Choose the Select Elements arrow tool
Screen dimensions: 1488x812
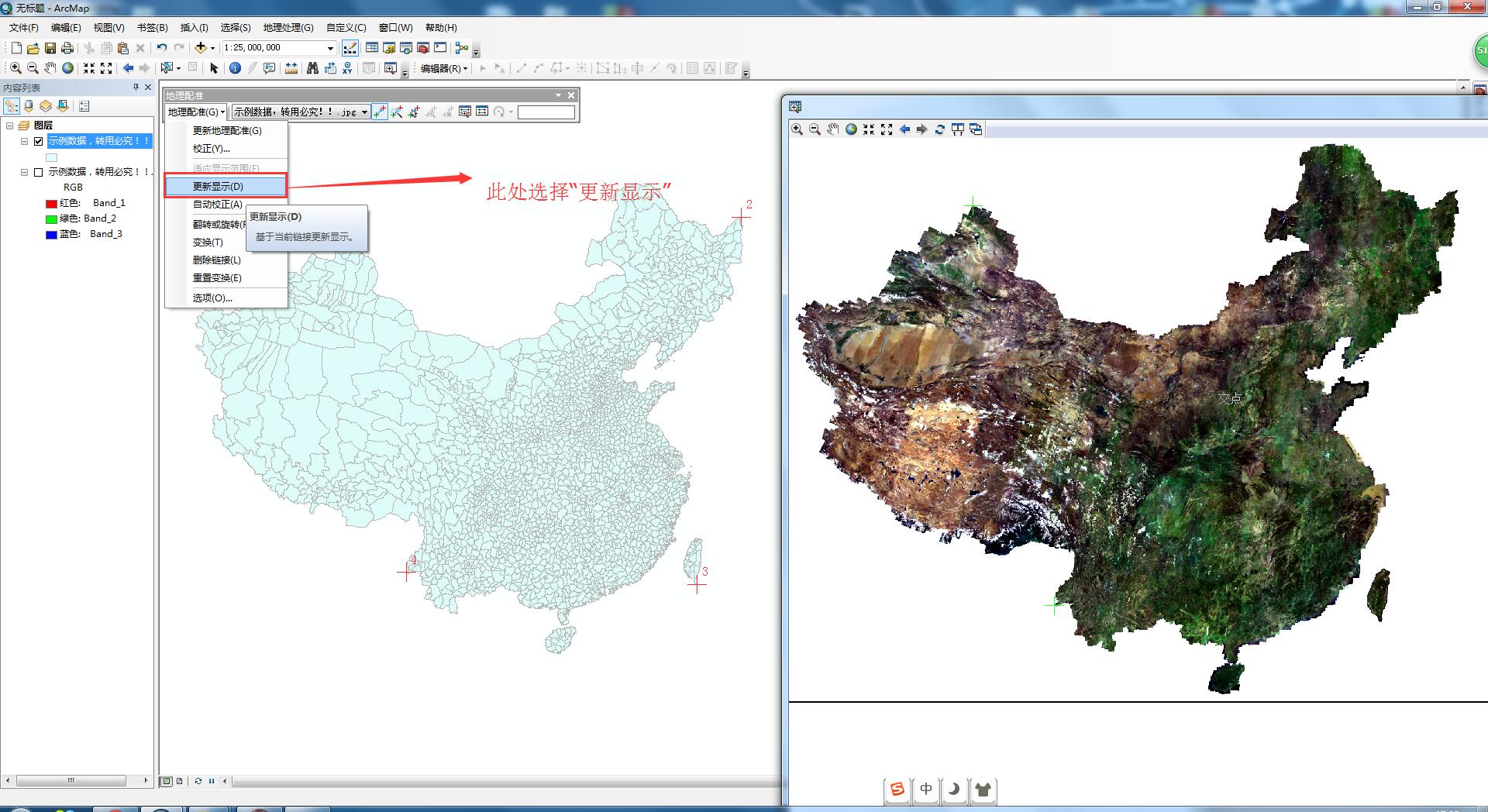pyautogui.click(x=215, y=68)
